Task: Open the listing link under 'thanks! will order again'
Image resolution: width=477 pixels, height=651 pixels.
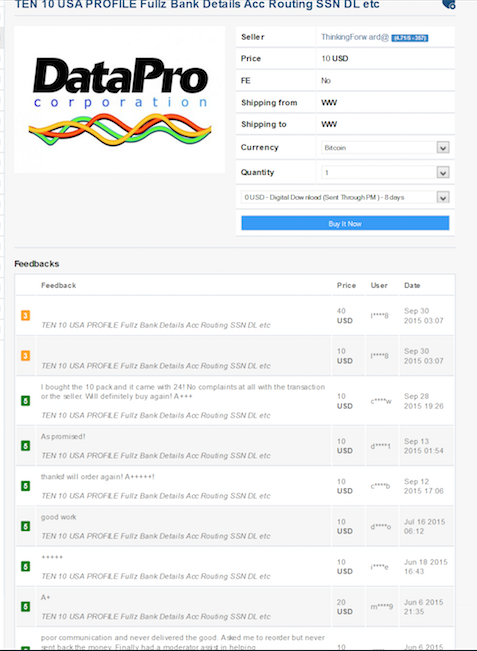Action: (x=156, y=496)
